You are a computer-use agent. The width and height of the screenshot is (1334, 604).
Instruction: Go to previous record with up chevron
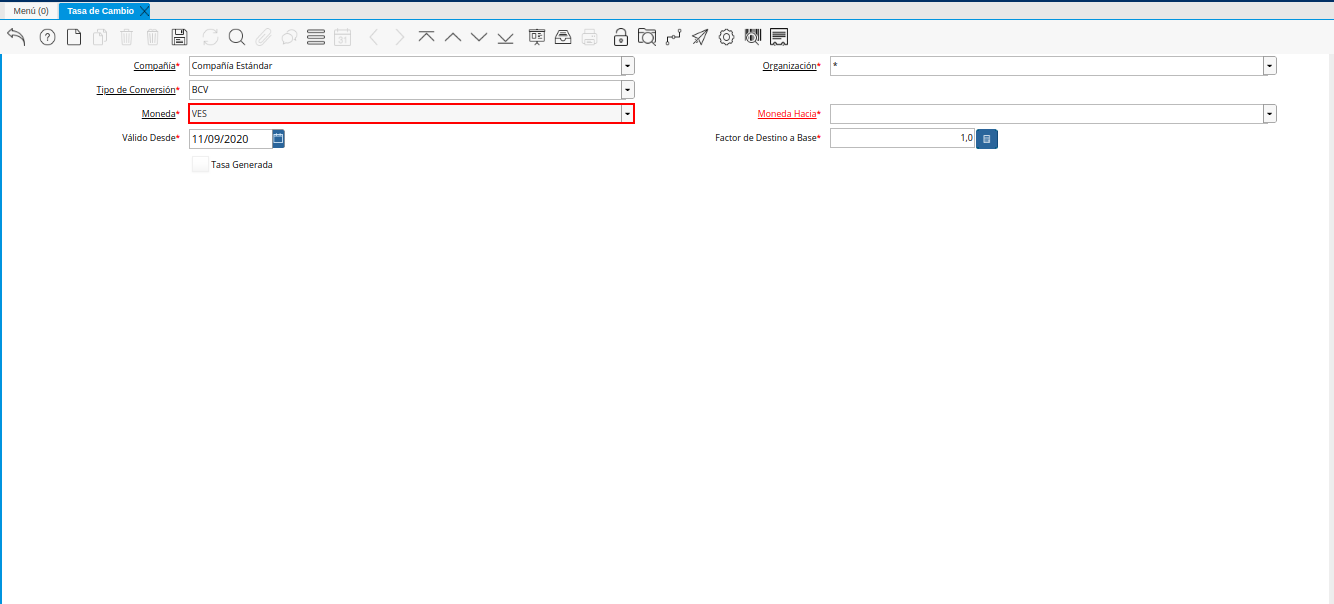coord(452,37)
